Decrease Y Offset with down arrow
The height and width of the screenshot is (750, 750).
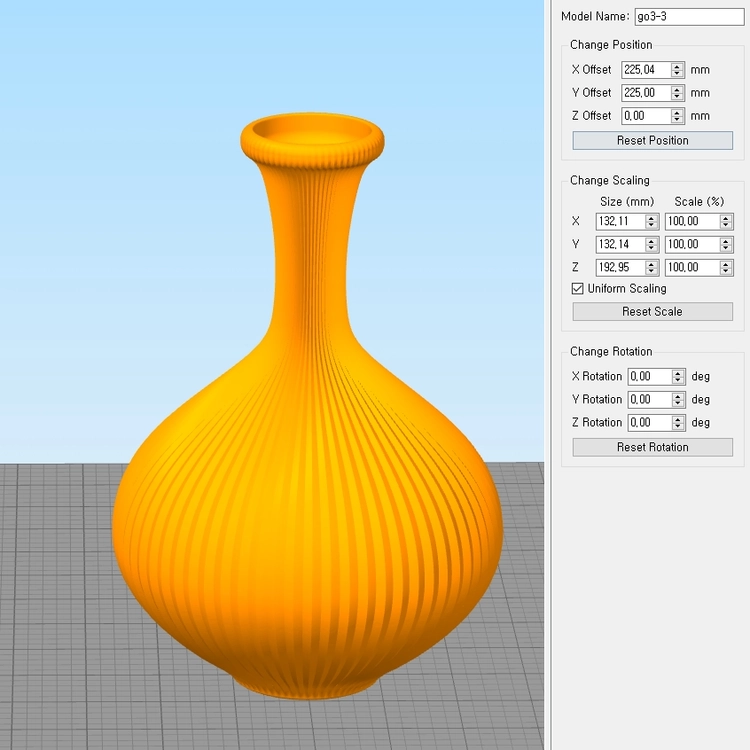pos(677,96)
